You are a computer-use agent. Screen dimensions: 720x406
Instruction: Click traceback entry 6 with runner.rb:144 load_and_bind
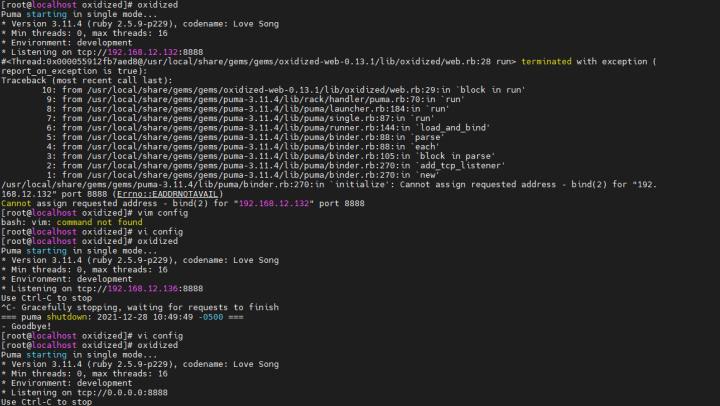point(268,128)
